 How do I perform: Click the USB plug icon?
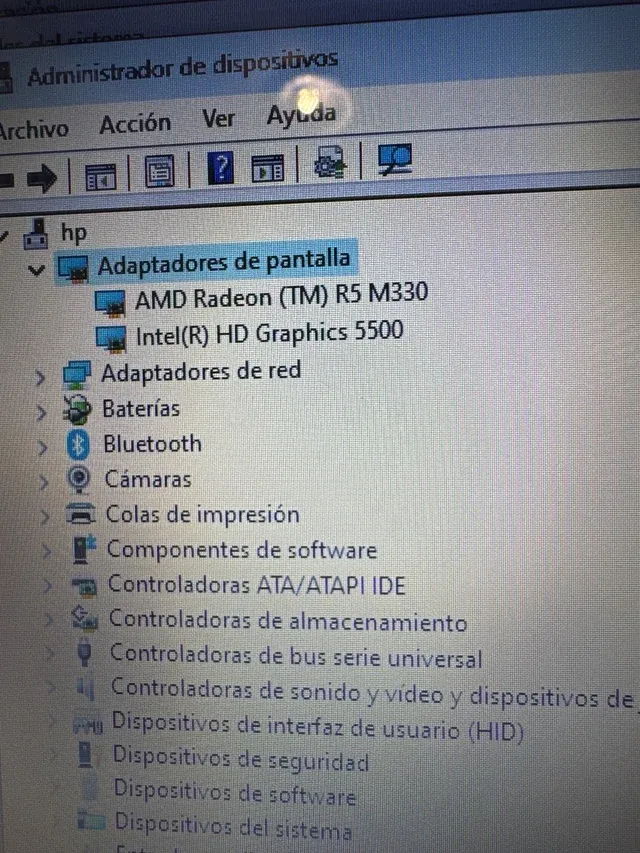(84, 653)
